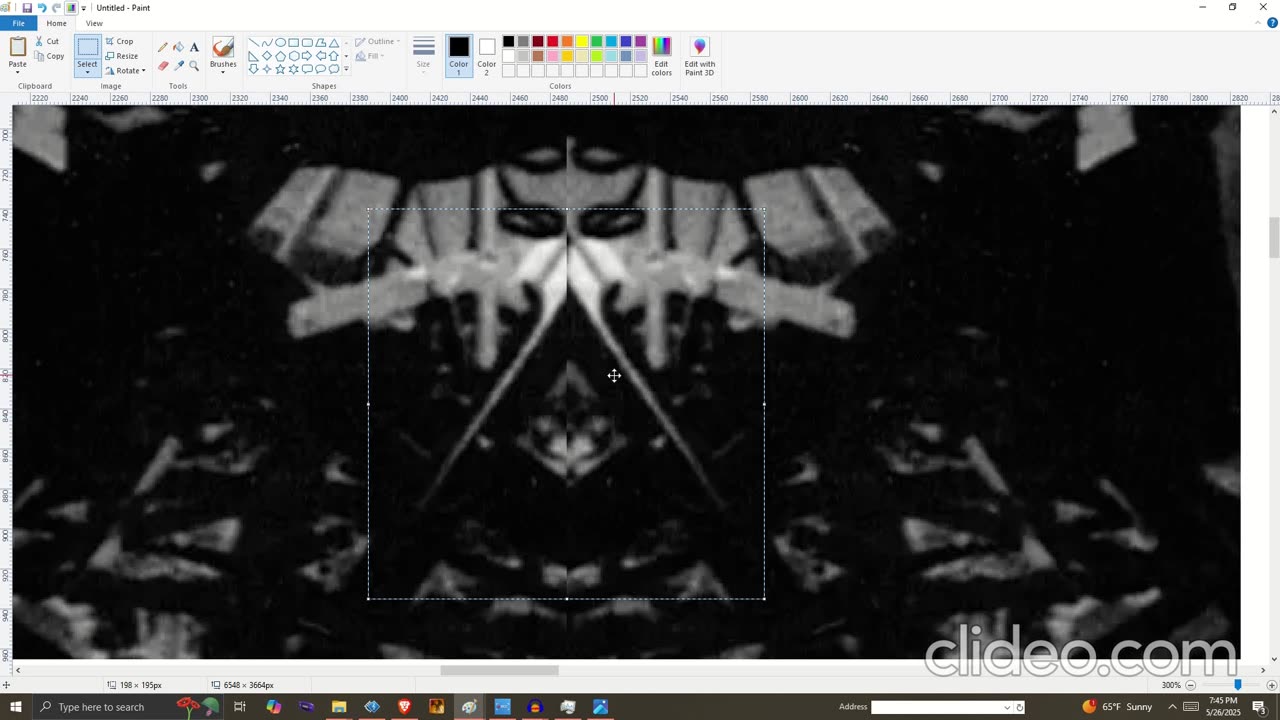This screenshot has width=1280, height=720.
Task: Select the Pencil tool
Action: (x=163, y=47)
